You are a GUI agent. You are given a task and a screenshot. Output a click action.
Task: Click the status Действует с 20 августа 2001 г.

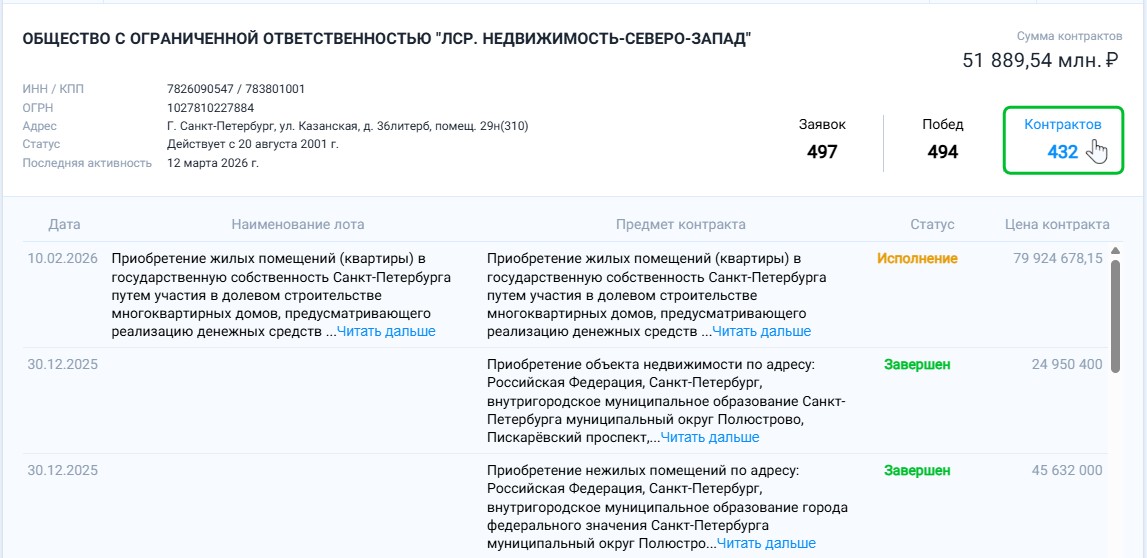coord(252,144)
